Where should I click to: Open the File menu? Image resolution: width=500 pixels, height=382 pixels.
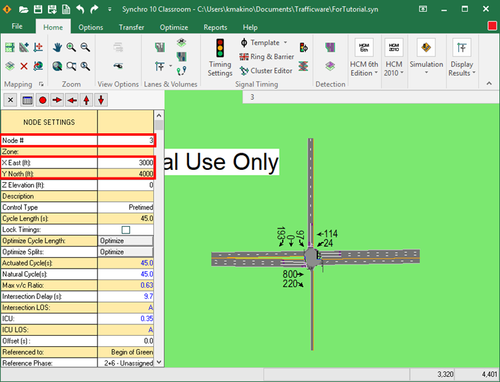(17, 26)
